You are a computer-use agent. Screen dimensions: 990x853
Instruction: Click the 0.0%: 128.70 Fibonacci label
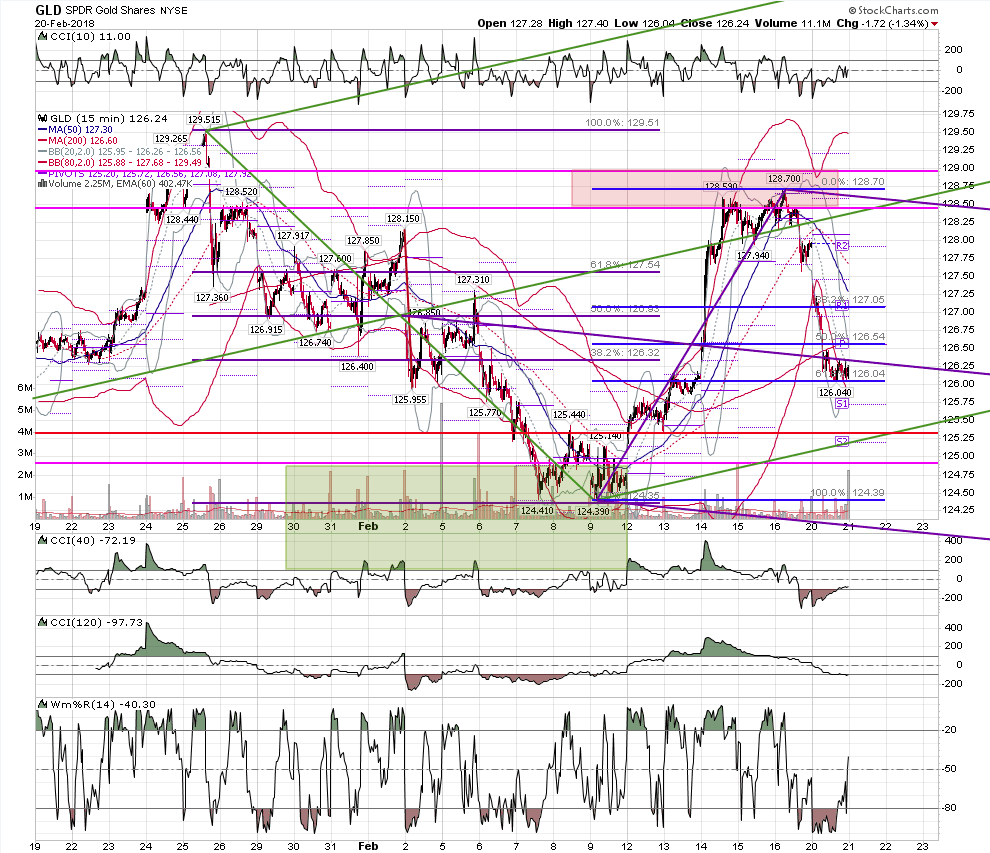(853, 182)
